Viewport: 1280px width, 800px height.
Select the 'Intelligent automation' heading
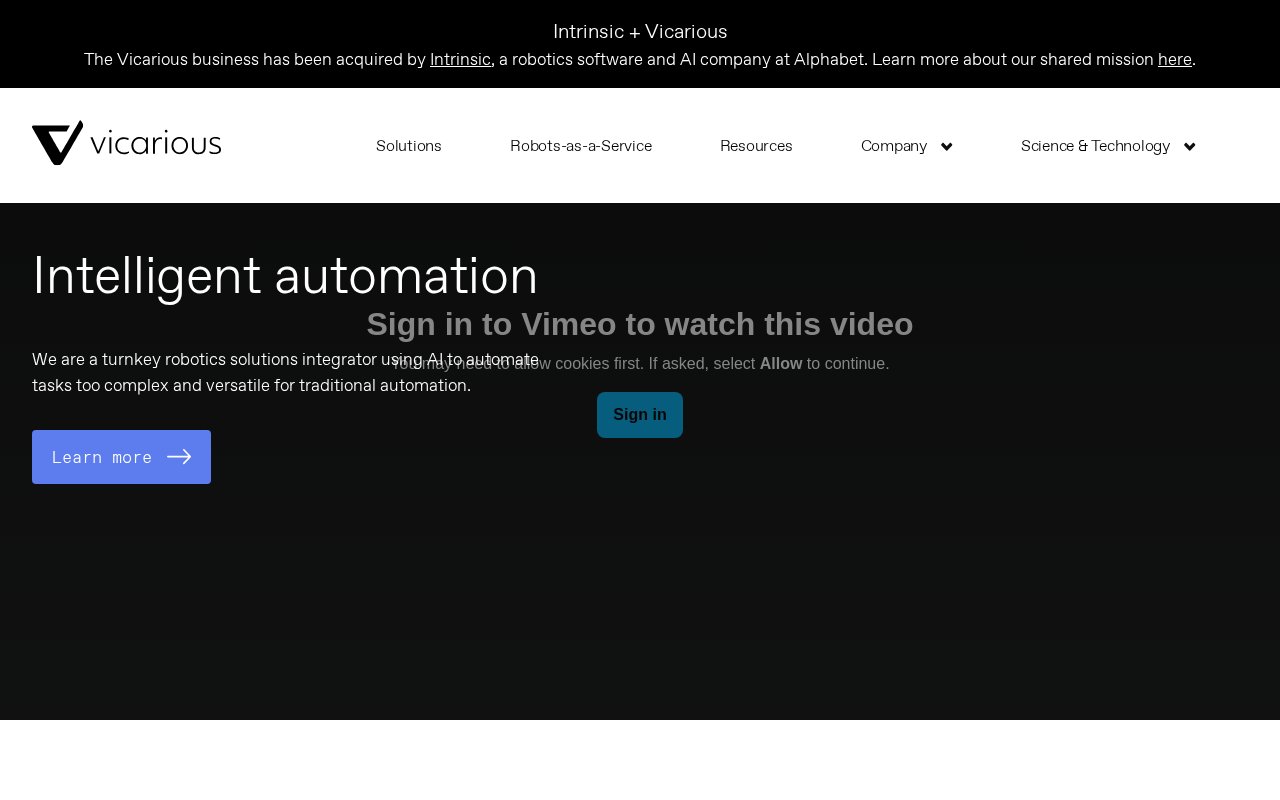pos(285,276)
